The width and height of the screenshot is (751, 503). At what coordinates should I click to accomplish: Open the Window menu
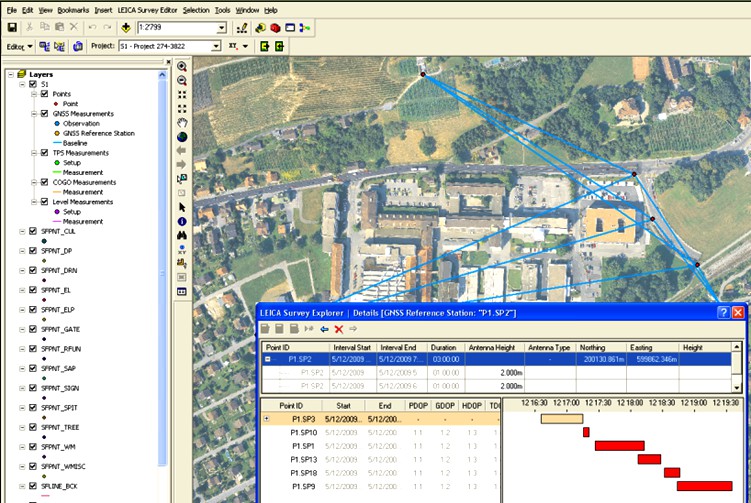point(247,10)
